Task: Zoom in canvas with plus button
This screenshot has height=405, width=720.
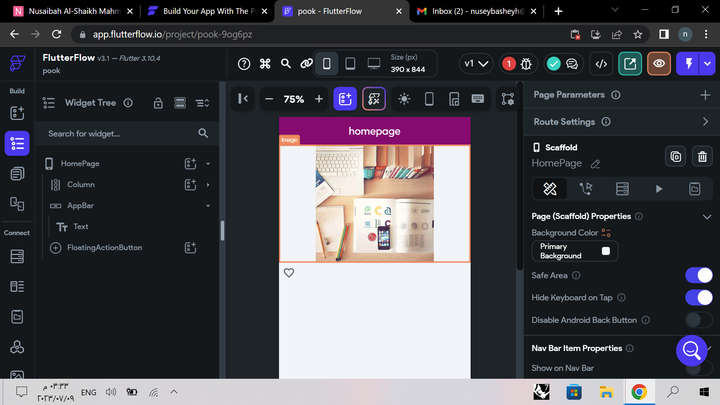Action: click(319, 99)
